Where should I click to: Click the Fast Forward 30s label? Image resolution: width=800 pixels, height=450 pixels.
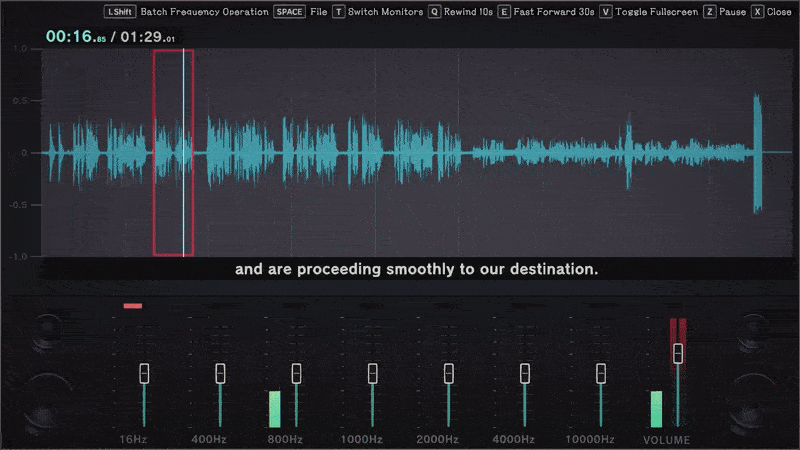click(x=554, y=12)
